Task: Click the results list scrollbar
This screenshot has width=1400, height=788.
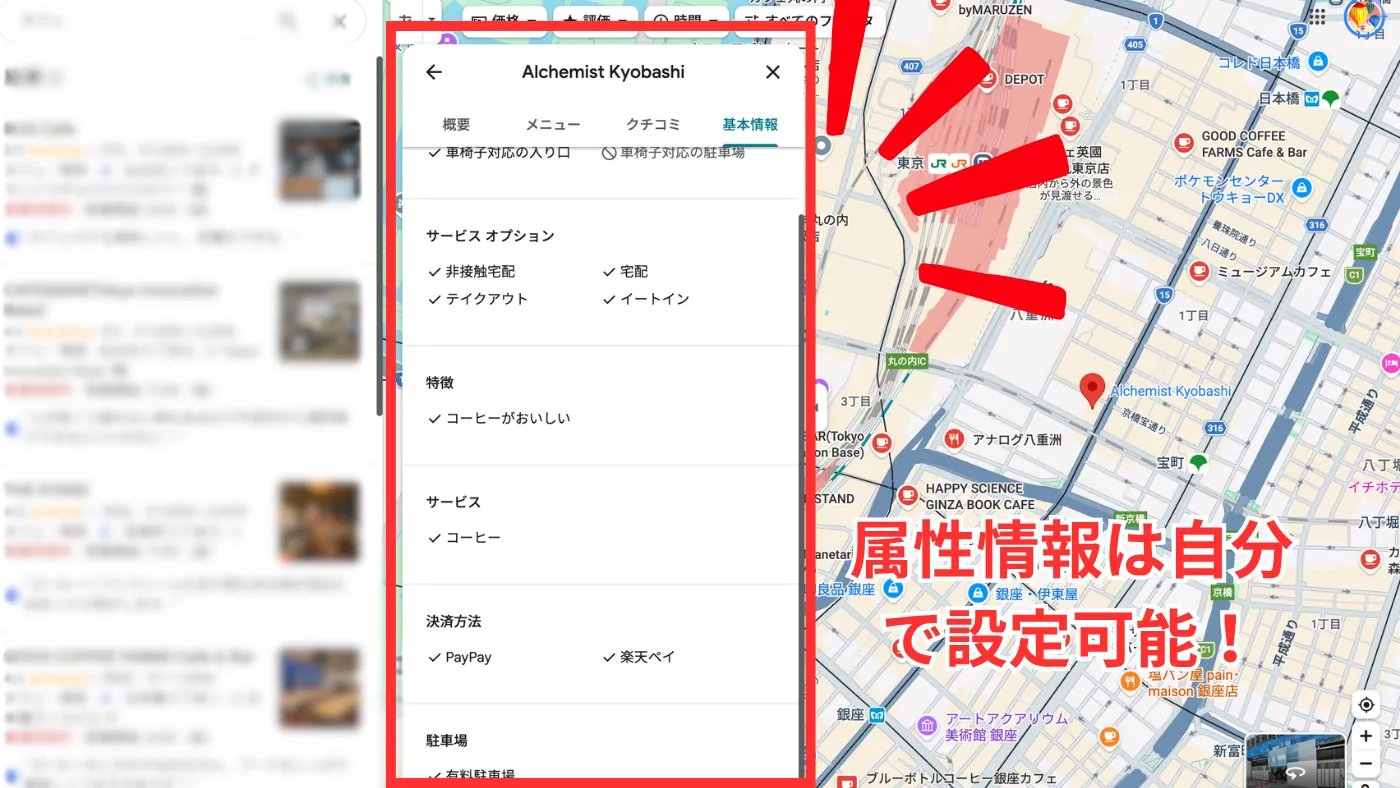Action: [x=379, y=235]
